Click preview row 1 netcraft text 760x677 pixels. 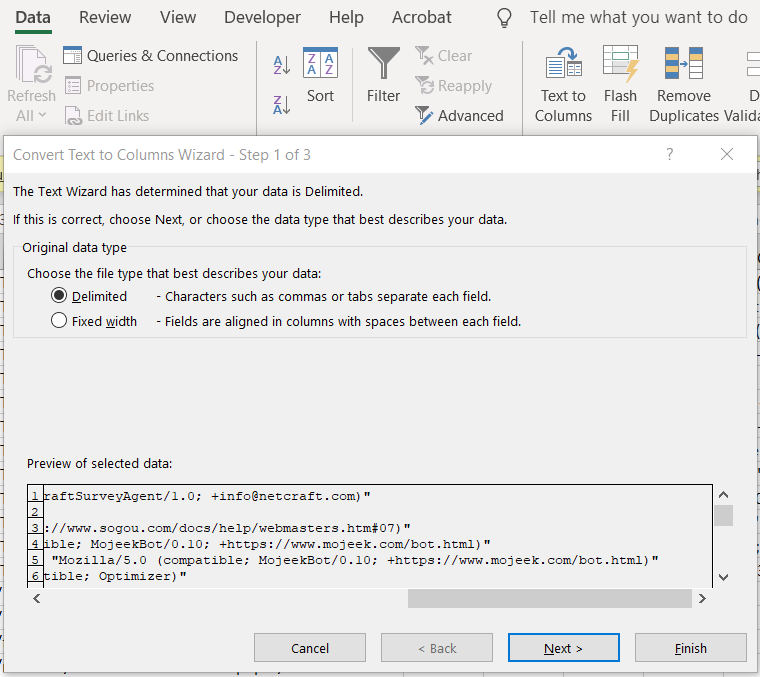click(x=207, y=496)
